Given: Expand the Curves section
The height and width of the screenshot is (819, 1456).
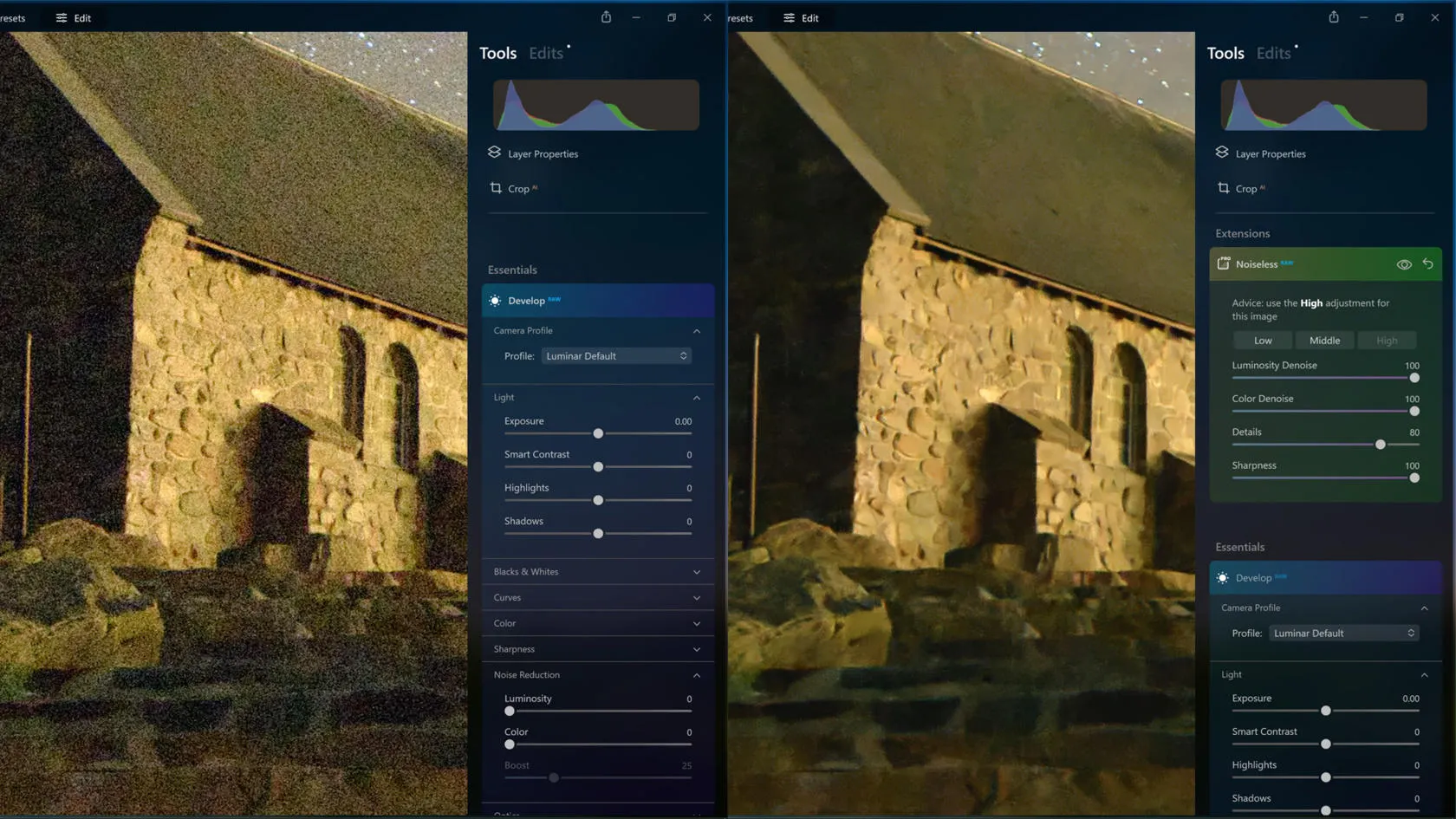Looking at the screenshot, I should coord(597,598).
